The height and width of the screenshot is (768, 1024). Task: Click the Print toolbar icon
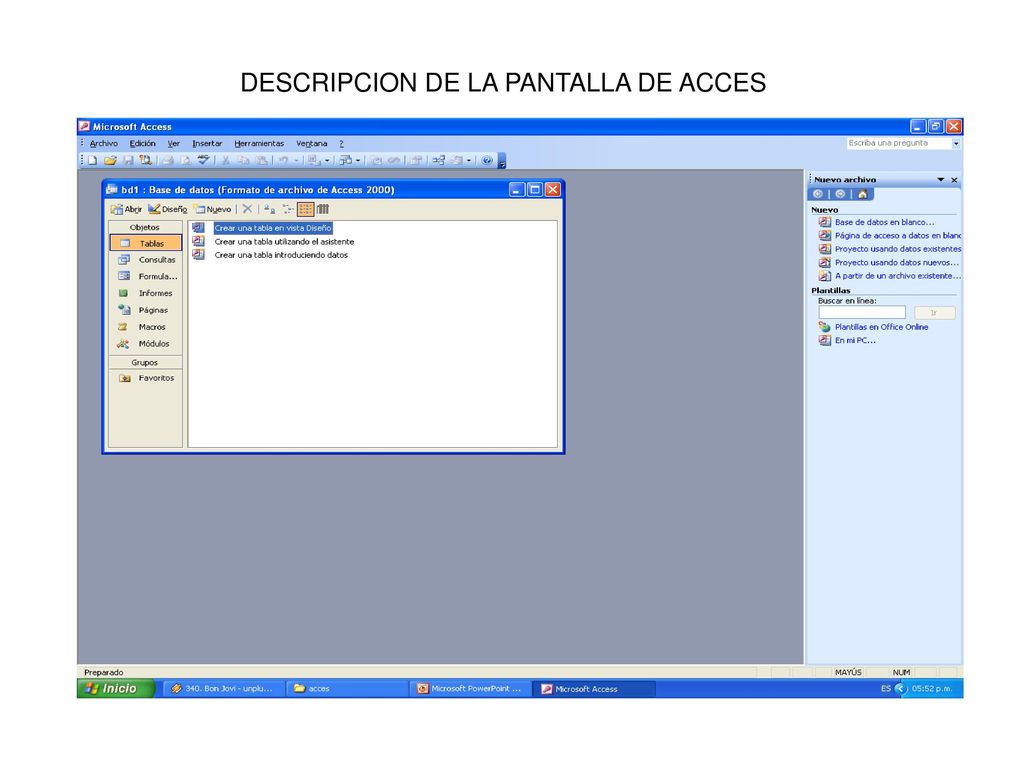(x=168, y=160)
